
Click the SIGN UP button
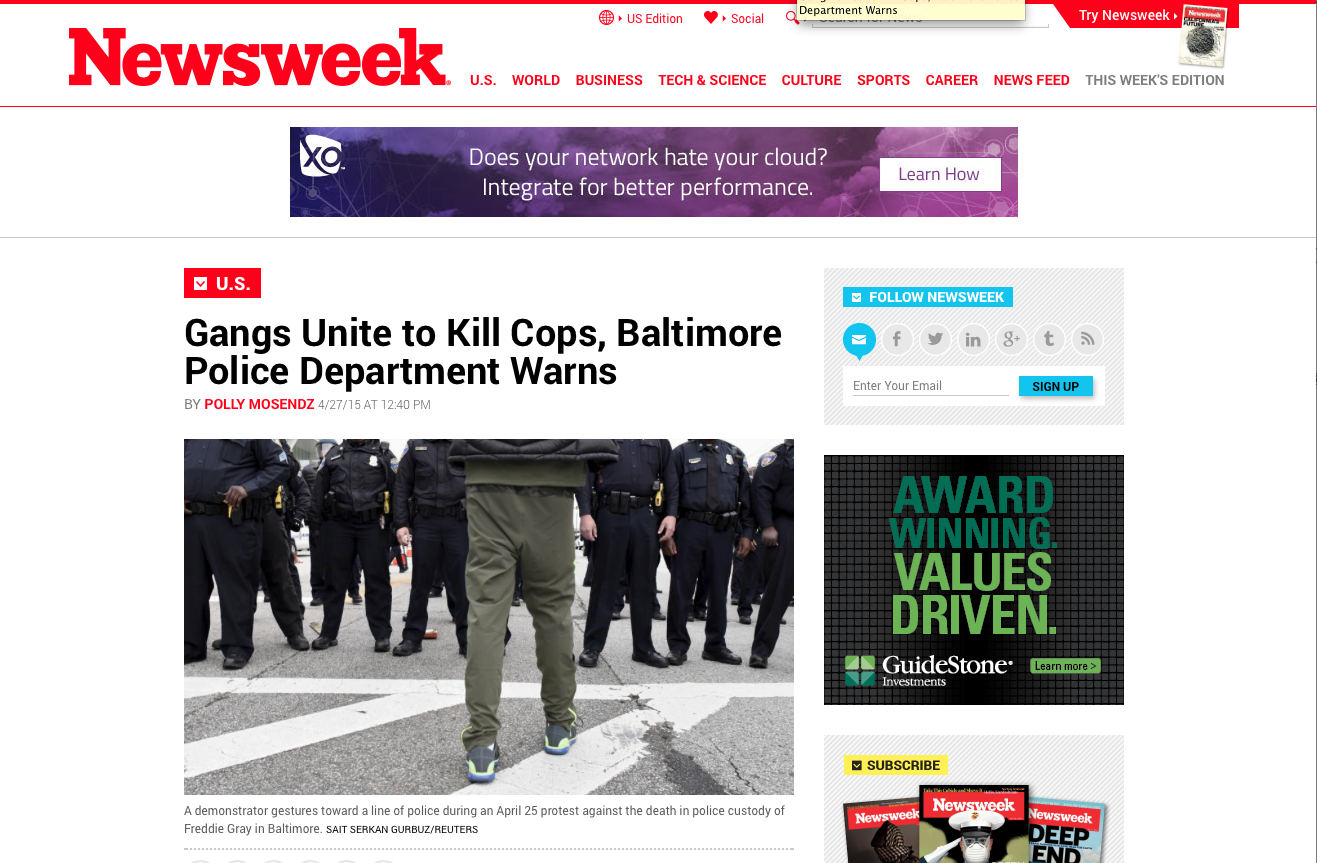tap(1056, 386)
